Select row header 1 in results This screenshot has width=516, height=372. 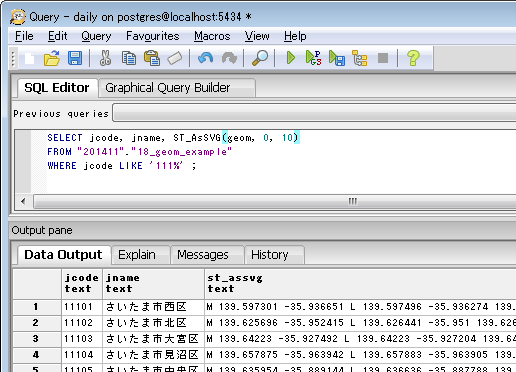click(x=36, y=307)
